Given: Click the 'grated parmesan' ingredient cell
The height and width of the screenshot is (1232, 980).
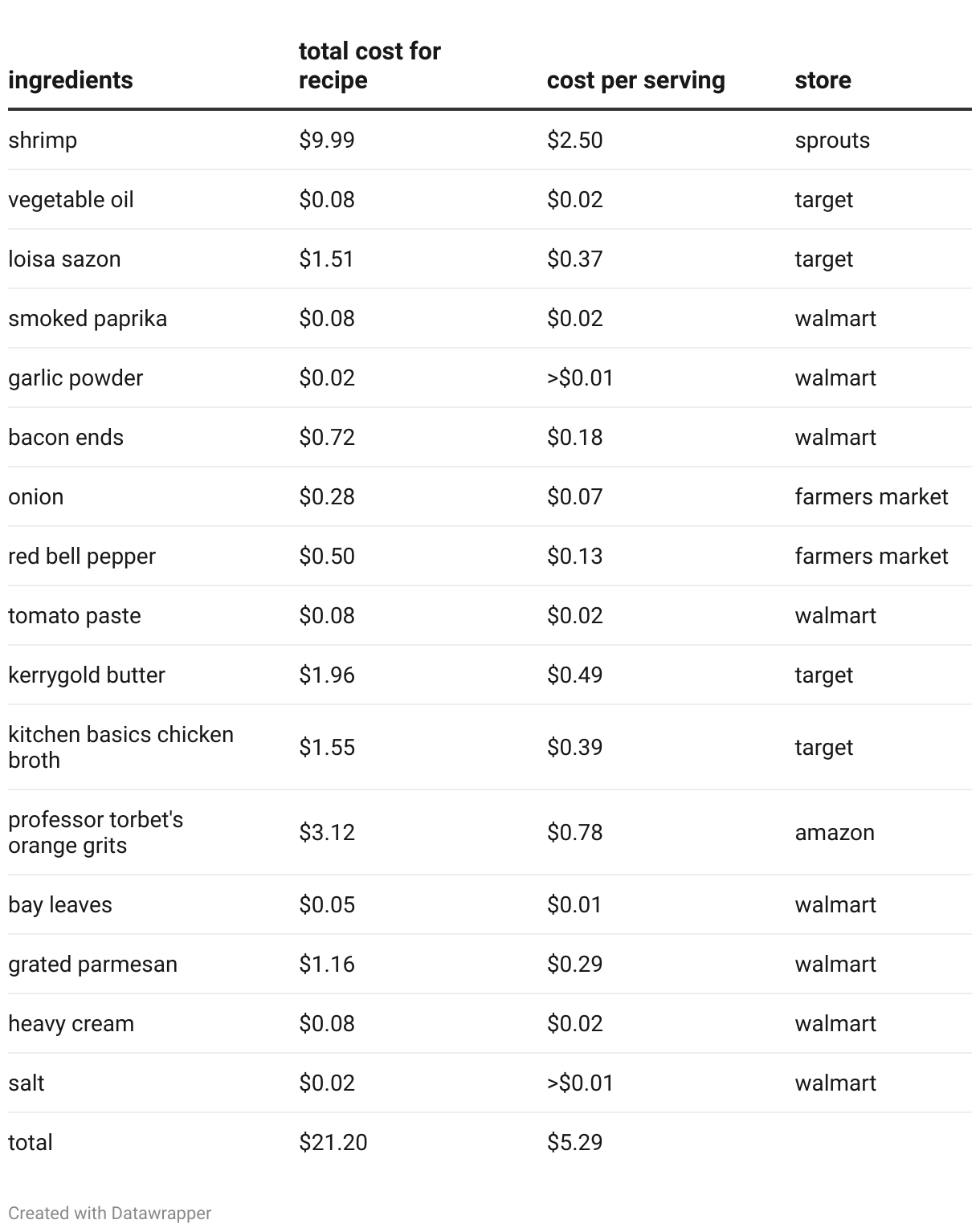Looking at the screenshot, I should [x=92, y=965].
